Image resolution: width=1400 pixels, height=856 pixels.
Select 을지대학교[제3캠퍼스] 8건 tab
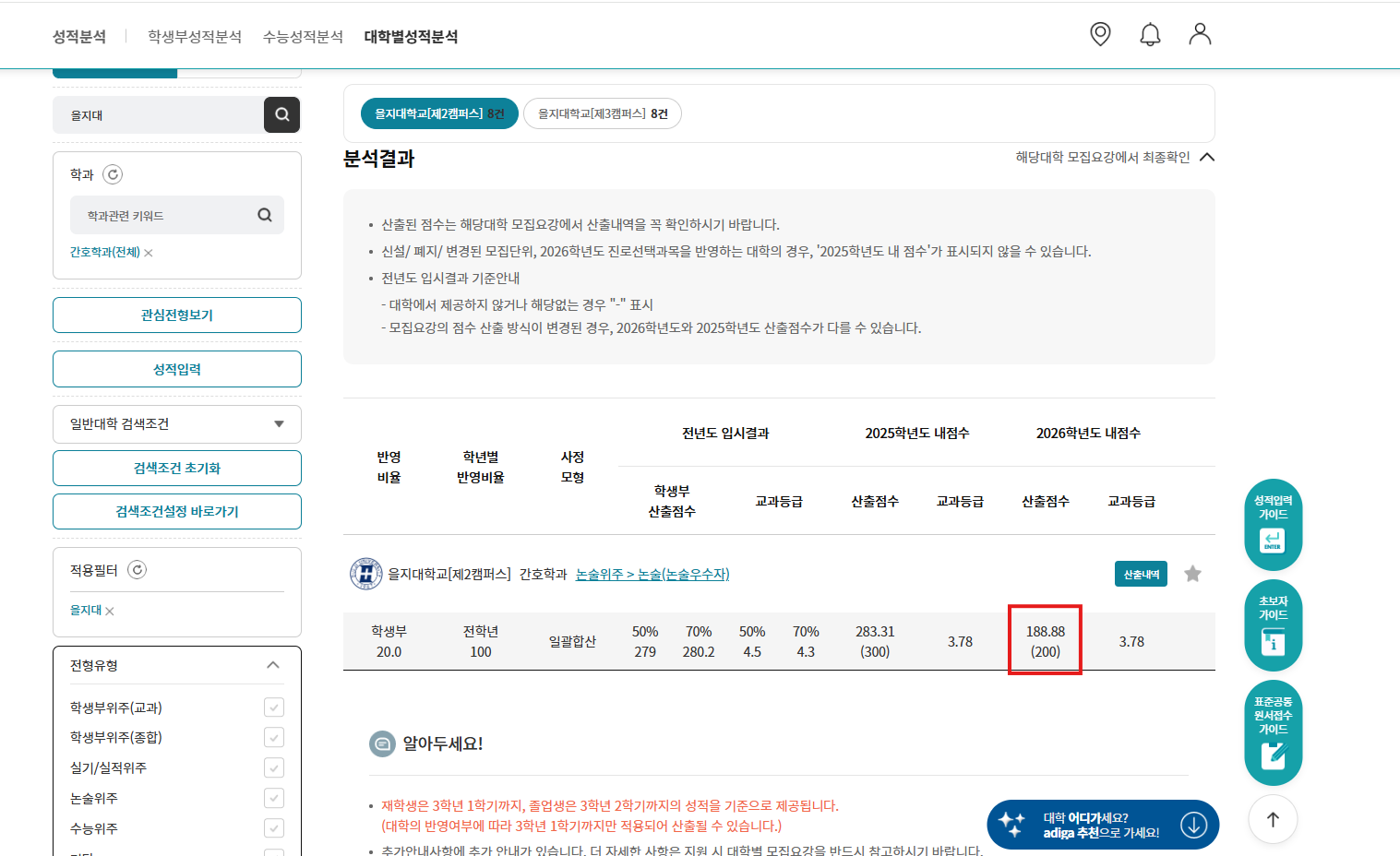pos(603,113)
